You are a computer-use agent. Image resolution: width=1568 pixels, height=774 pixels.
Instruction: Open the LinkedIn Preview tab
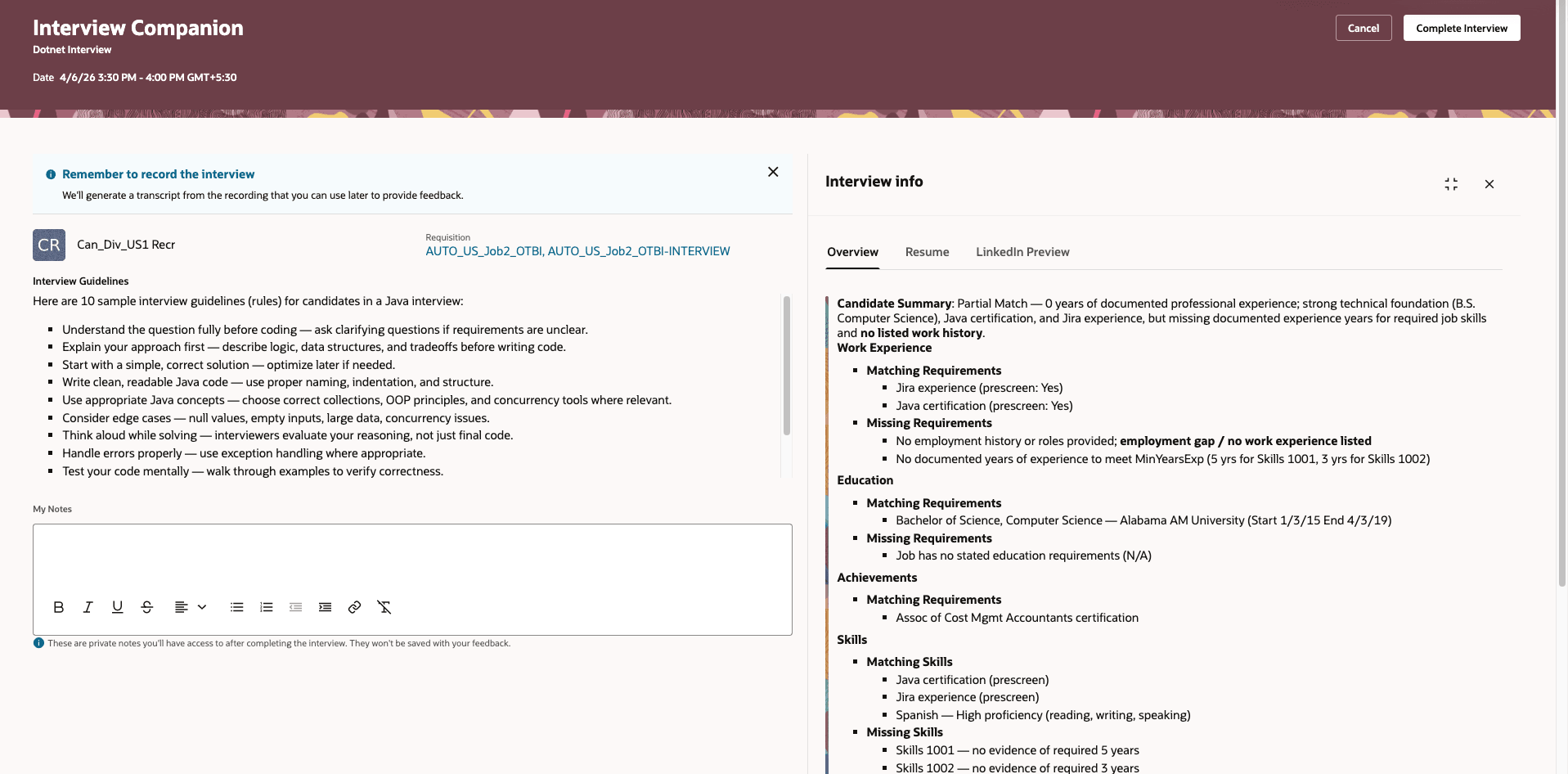coord(1022,252)
